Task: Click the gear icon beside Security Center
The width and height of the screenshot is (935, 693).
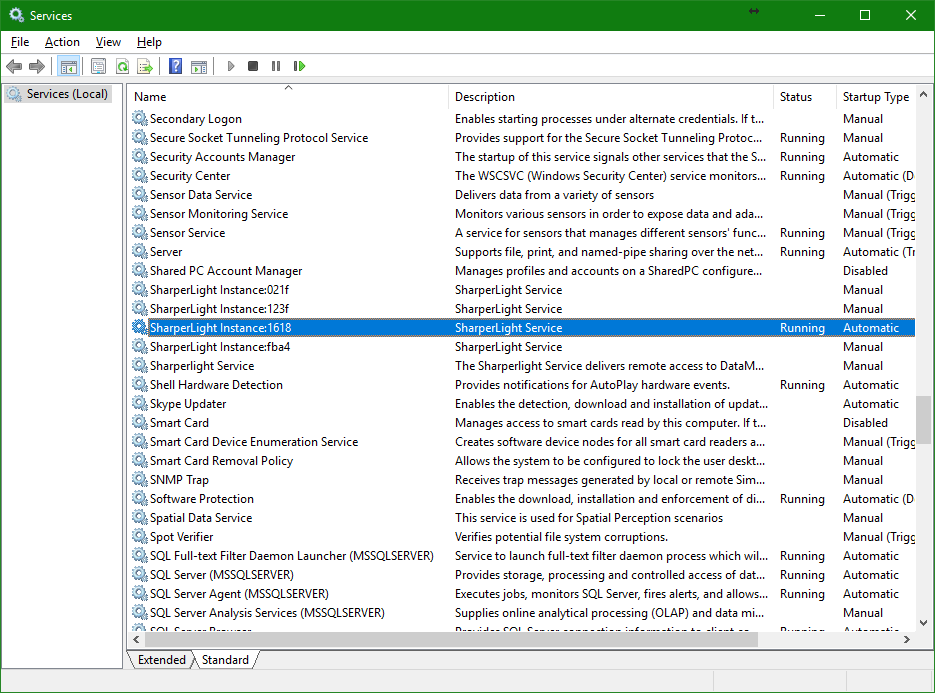Action: [140, 175]
